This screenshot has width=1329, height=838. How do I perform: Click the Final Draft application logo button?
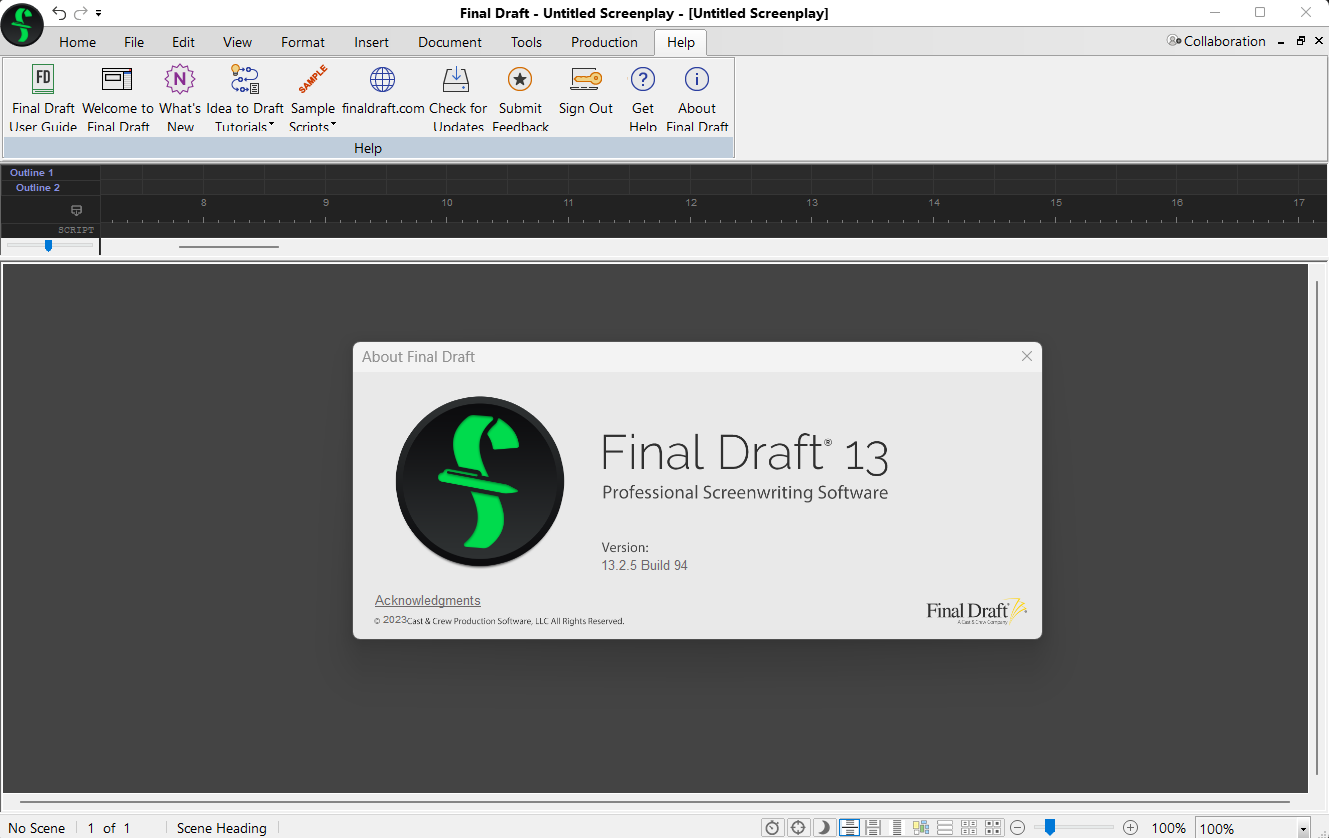22,24
